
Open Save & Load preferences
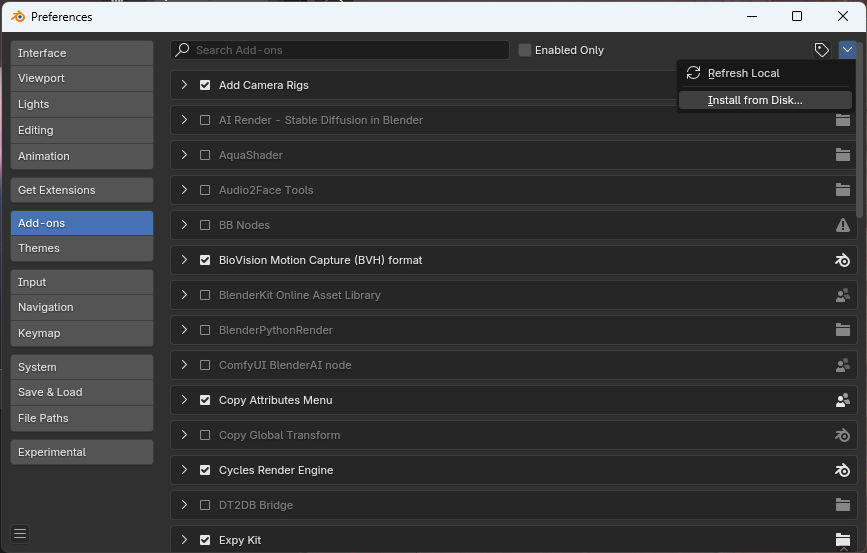point(82,393)
